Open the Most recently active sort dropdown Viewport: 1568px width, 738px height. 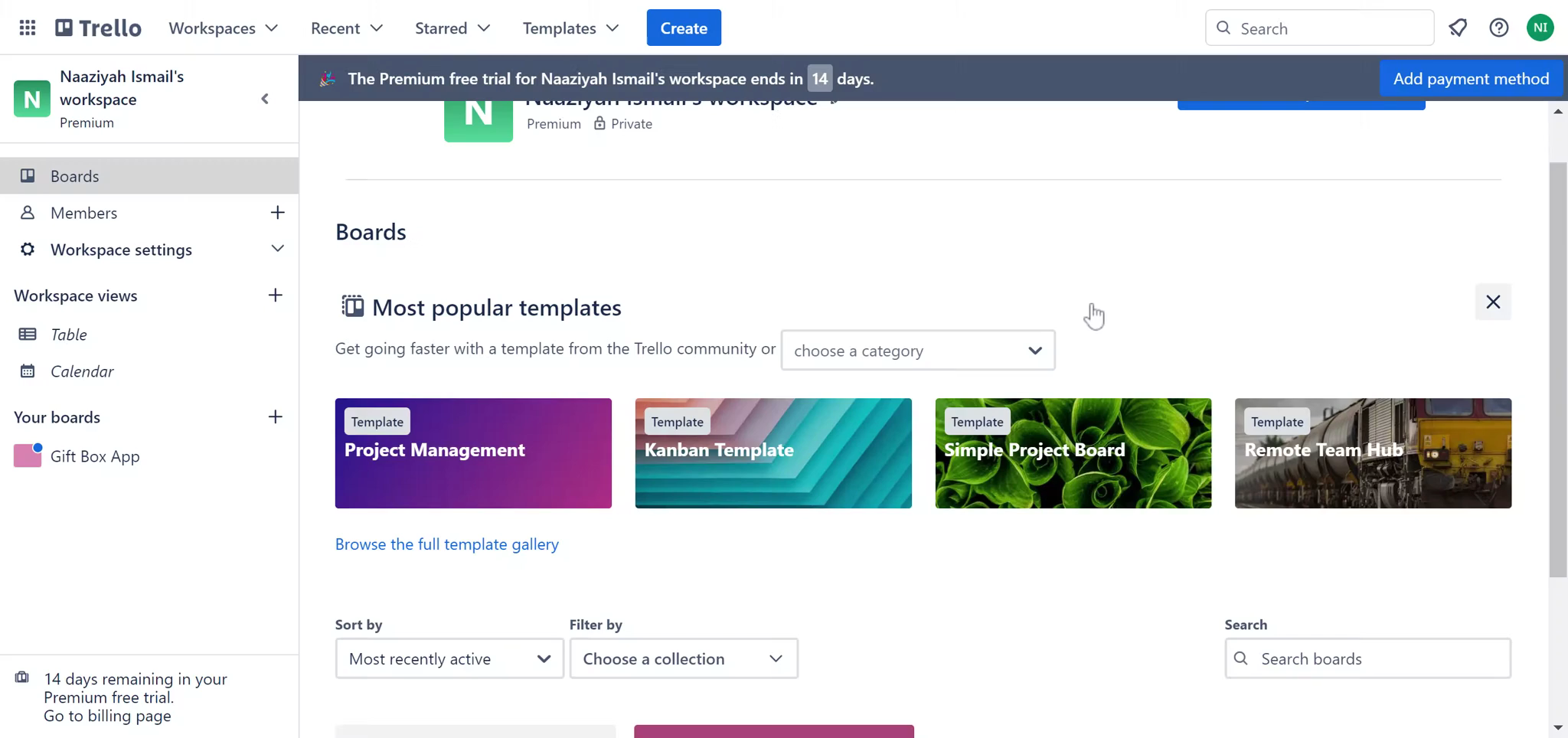click(x=449, y=658)
